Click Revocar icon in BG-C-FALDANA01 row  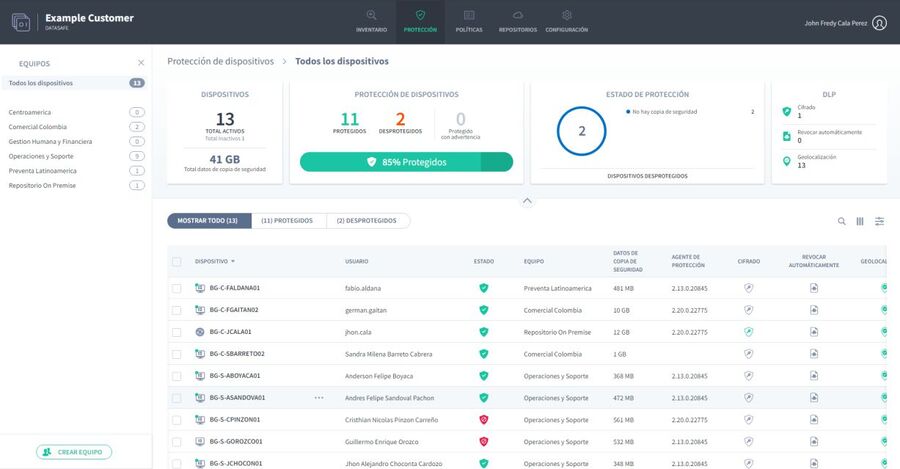814,288
